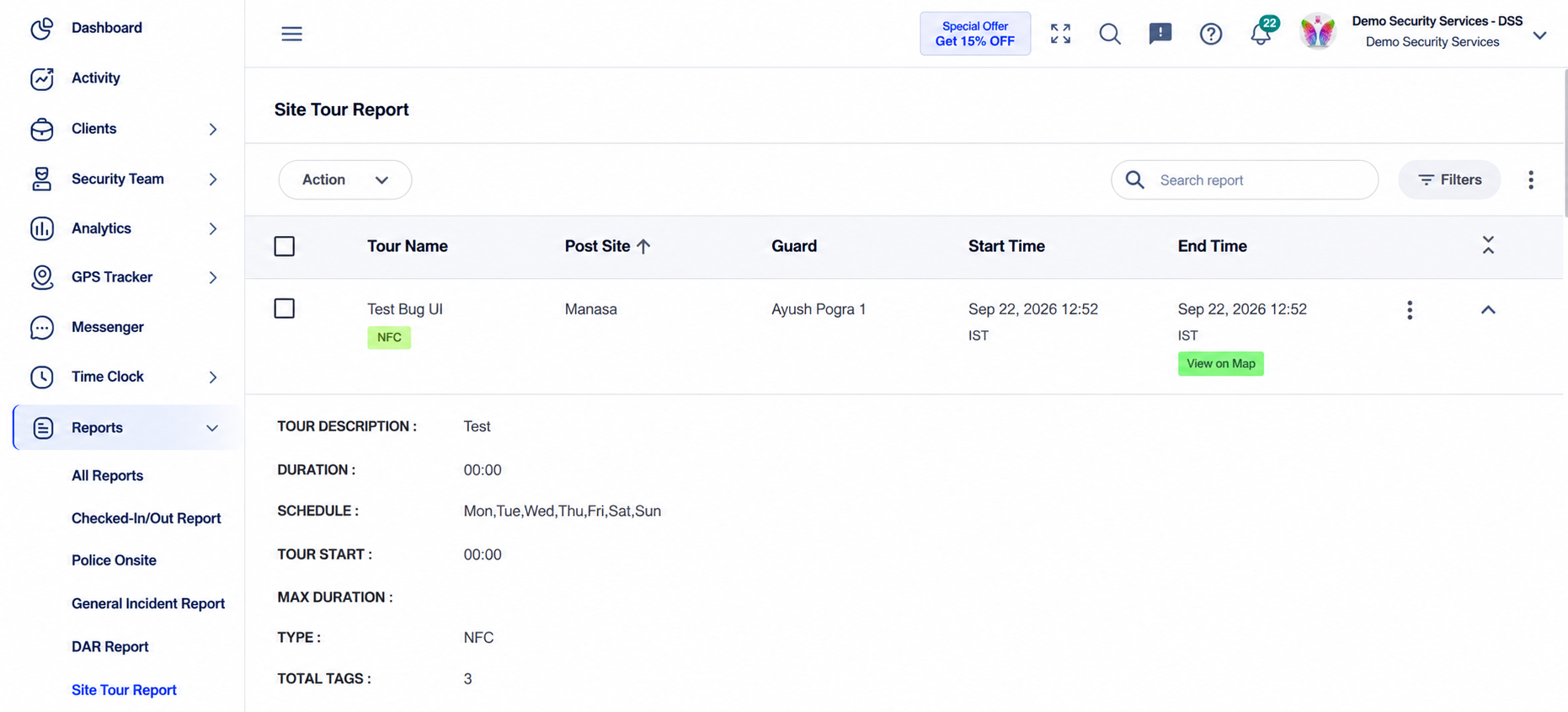Collapse the Reports submenu chevron
The width and height of the screenshot is (1568, 712).
(x=212, y=428)
